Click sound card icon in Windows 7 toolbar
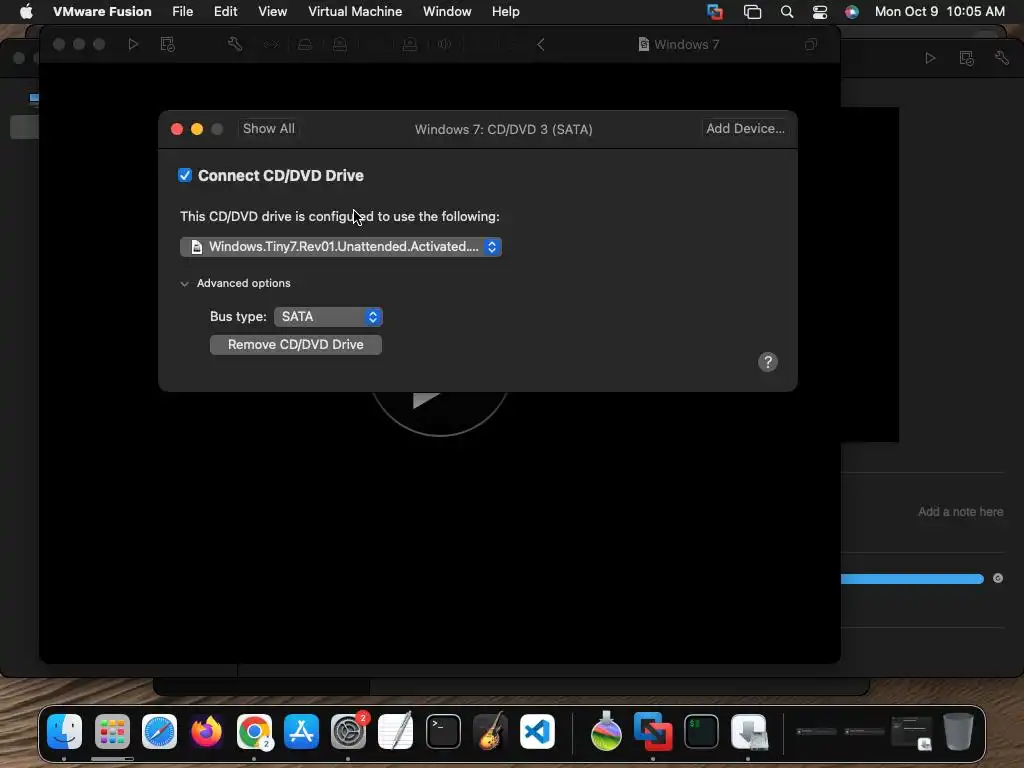Image resolution: width=1024 pixels, height=768 pixels. coord(445,44)
